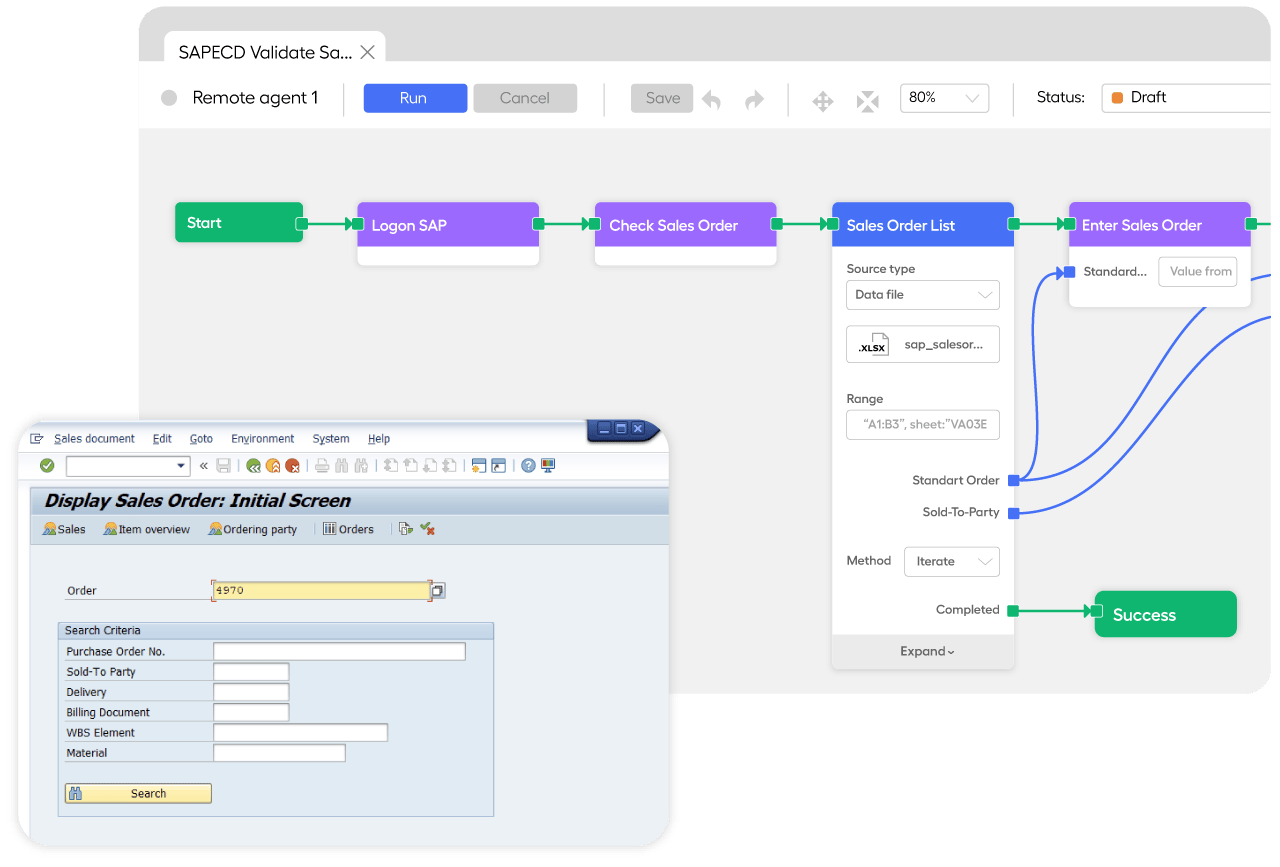Screen dimensions: 1280x867
Task: Click the Sold-To Party input field
Action: click(x=251, y=672)
